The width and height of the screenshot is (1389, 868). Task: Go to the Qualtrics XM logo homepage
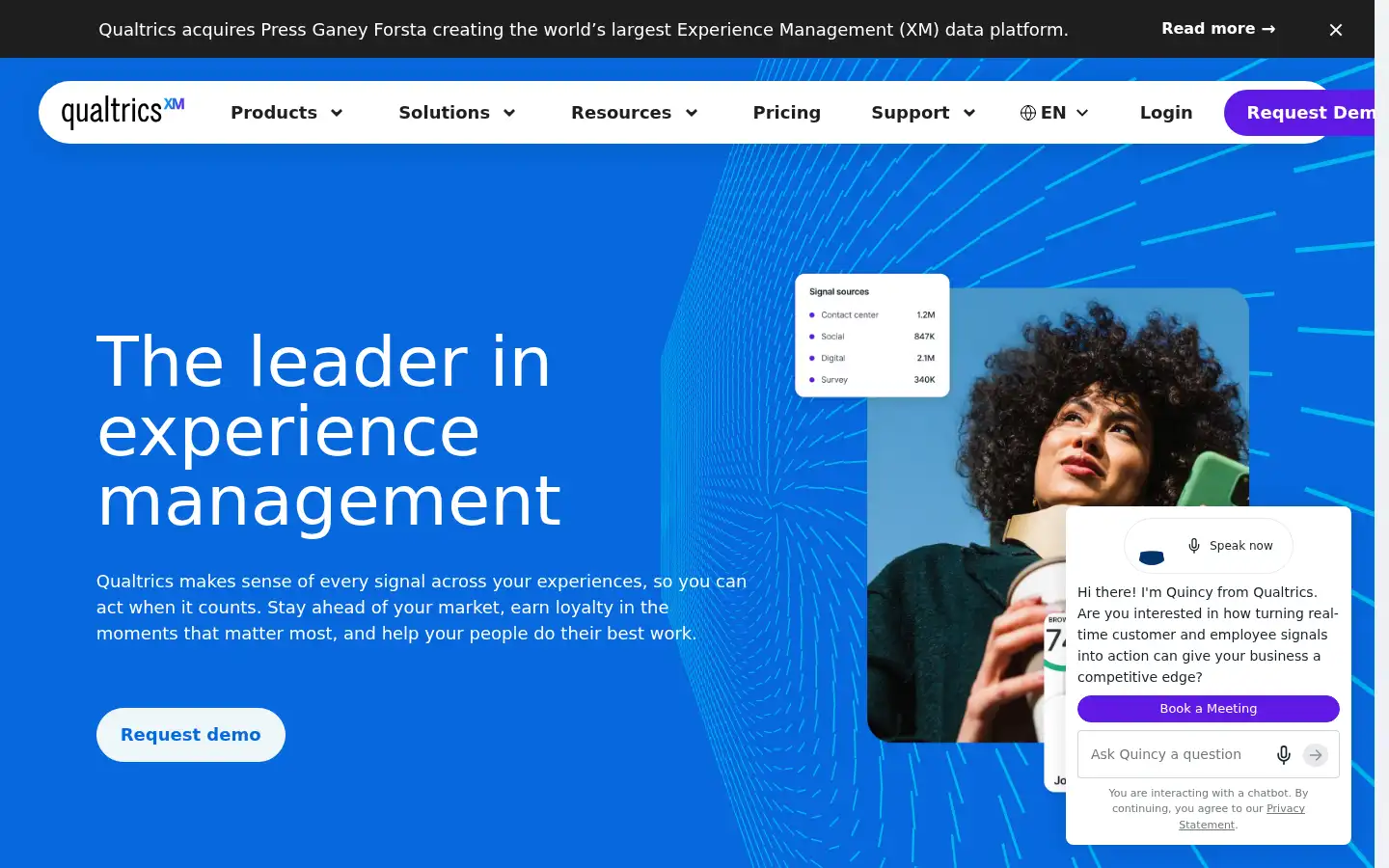(123, 112)
